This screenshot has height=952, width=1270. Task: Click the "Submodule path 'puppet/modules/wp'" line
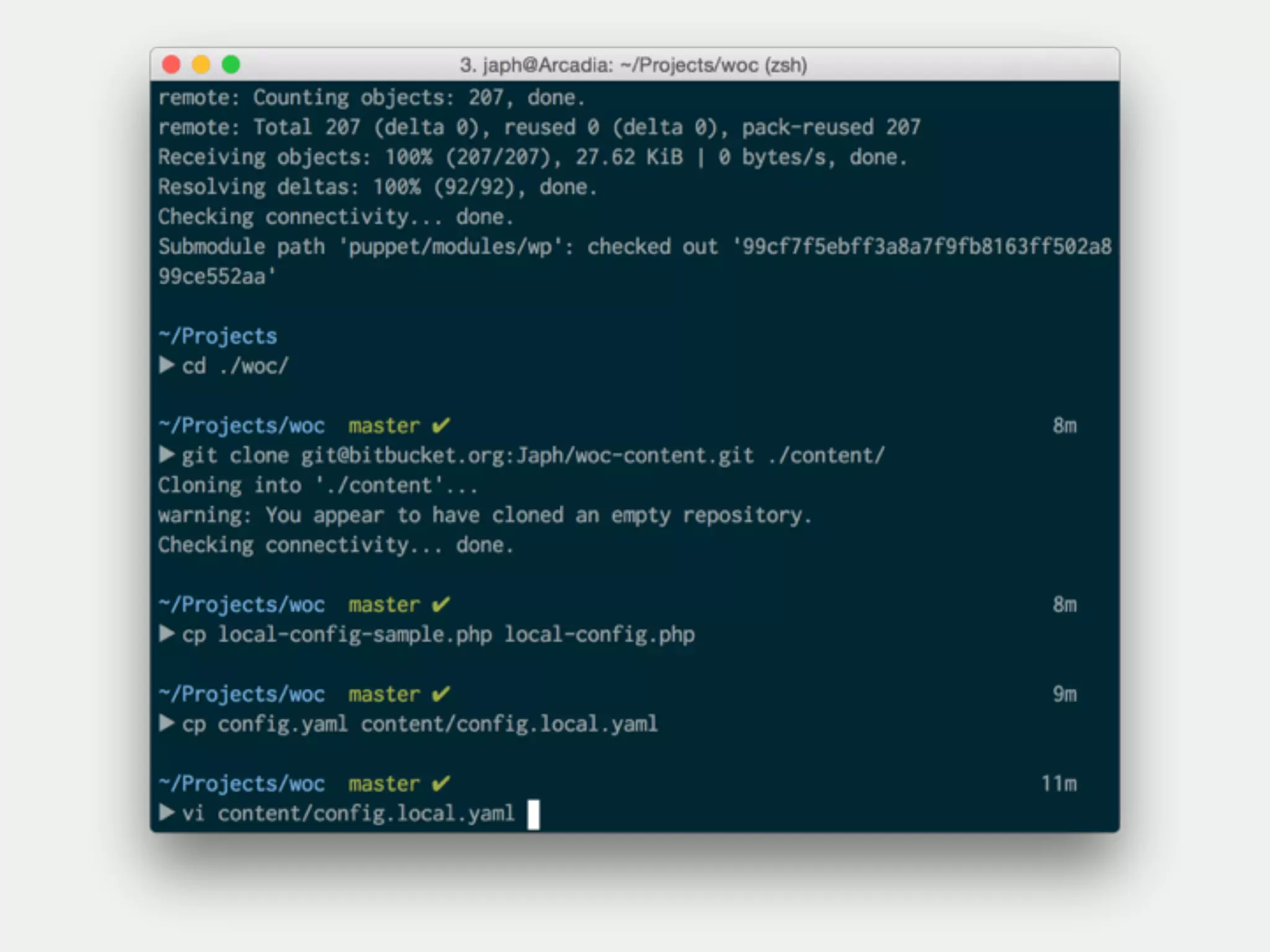tap(635, 247)
